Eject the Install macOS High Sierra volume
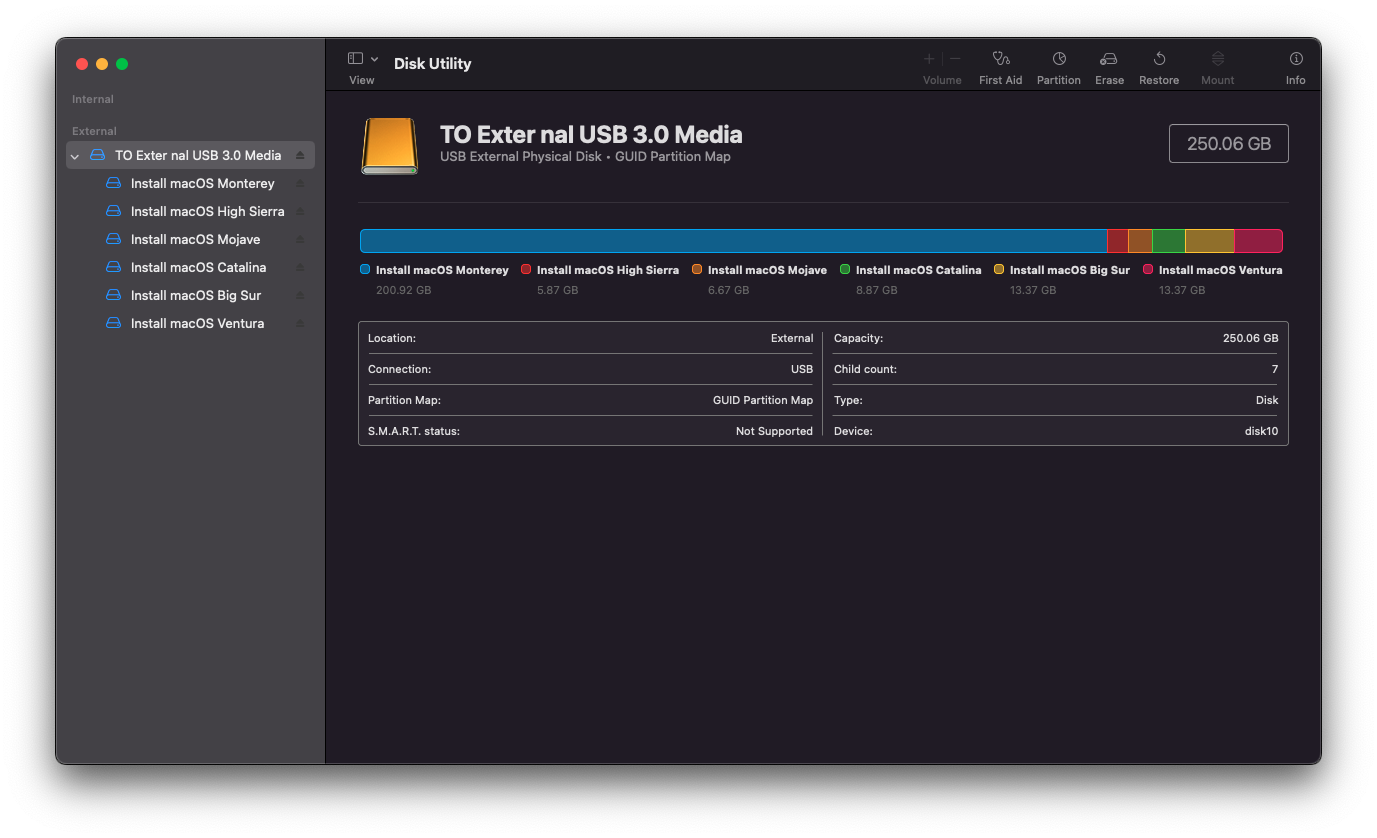Screen dimensions: 1377x838 tap(300, 211)
